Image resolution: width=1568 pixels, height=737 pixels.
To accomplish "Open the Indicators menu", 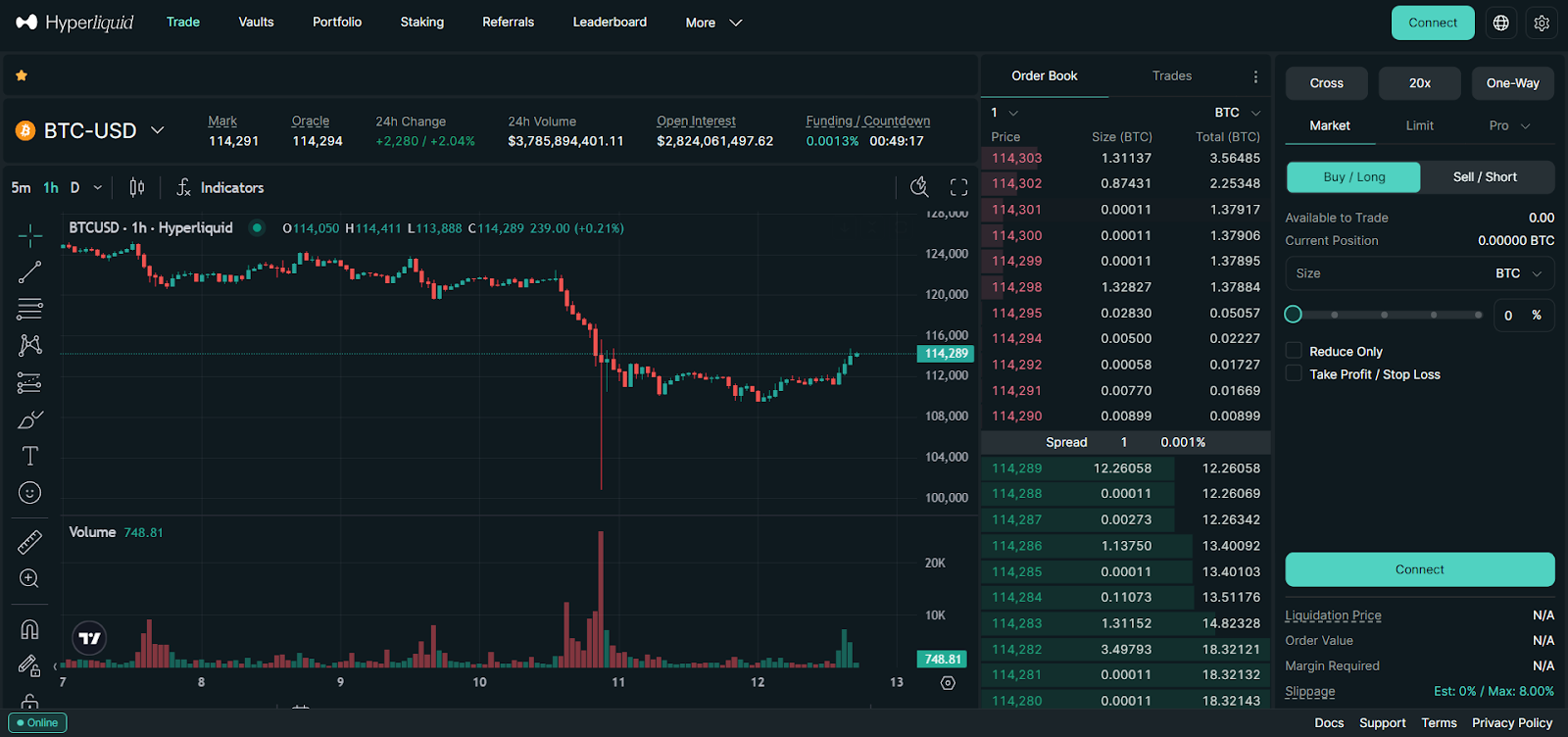I will tap(220, 187).
